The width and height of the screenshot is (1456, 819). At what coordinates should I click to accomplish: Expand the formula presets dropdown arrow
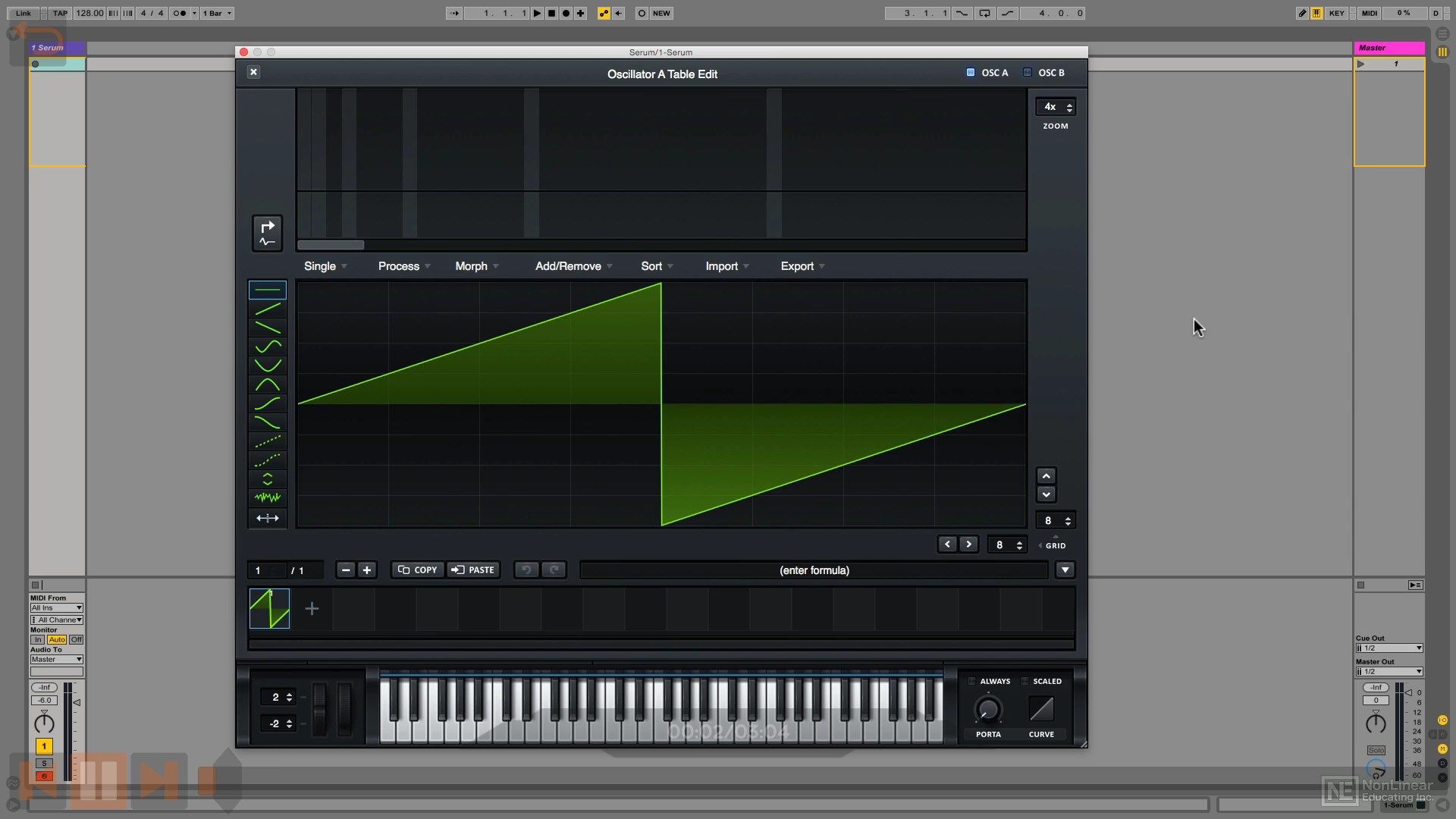1065,570
